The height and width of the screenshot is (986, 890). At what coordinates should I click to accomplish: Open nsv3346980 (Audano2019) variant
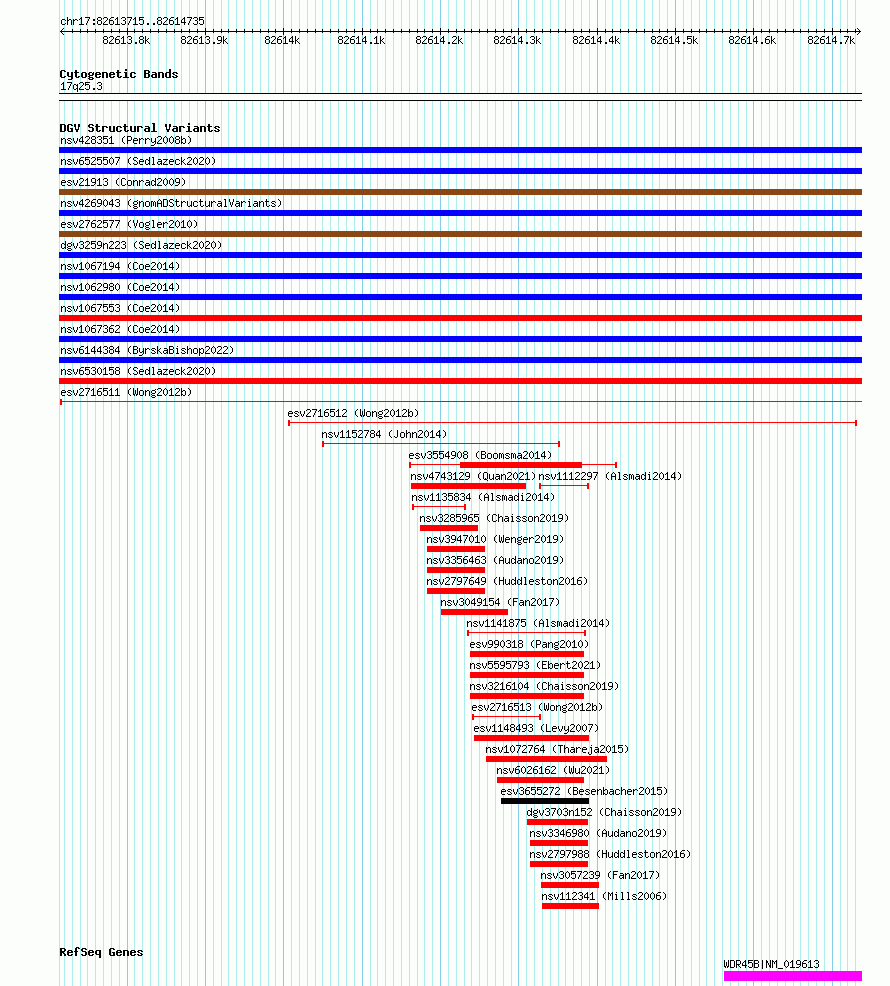tap(598, 833)
